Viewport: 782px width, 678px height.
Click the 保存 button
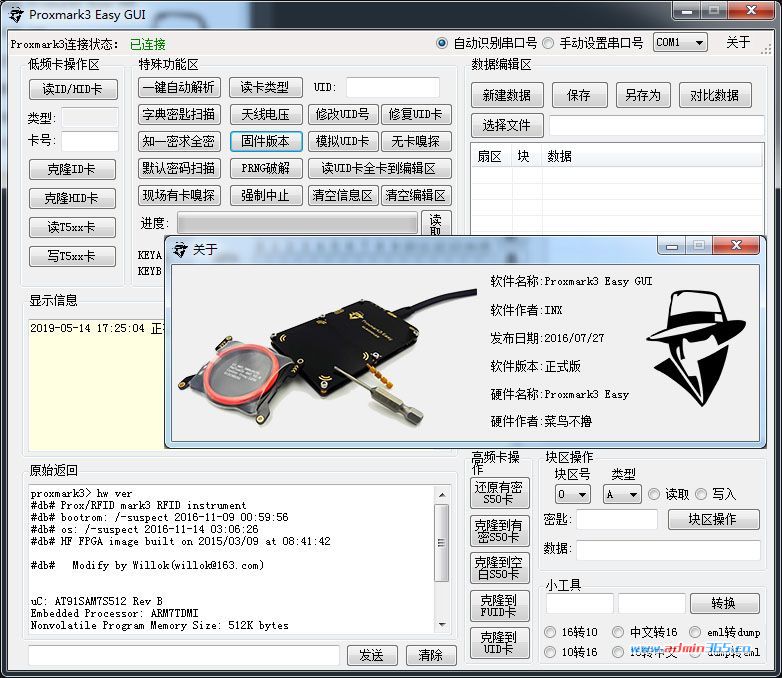point(580,95)
